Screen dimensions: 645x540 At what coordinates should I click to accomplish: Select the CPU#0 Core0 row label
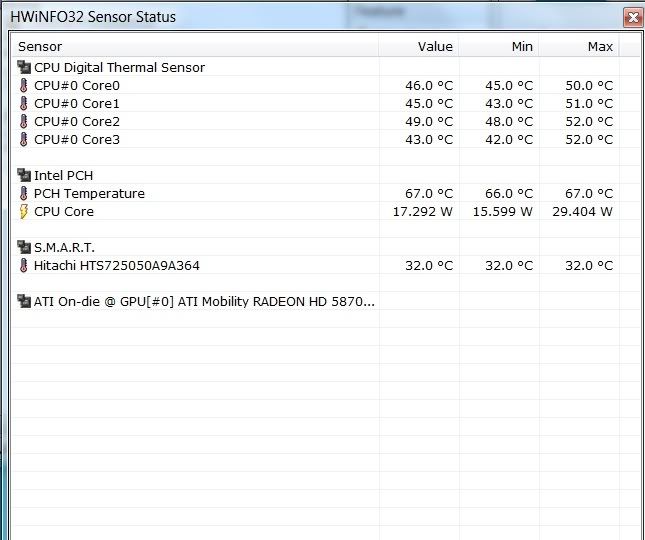tap(77, 86)
